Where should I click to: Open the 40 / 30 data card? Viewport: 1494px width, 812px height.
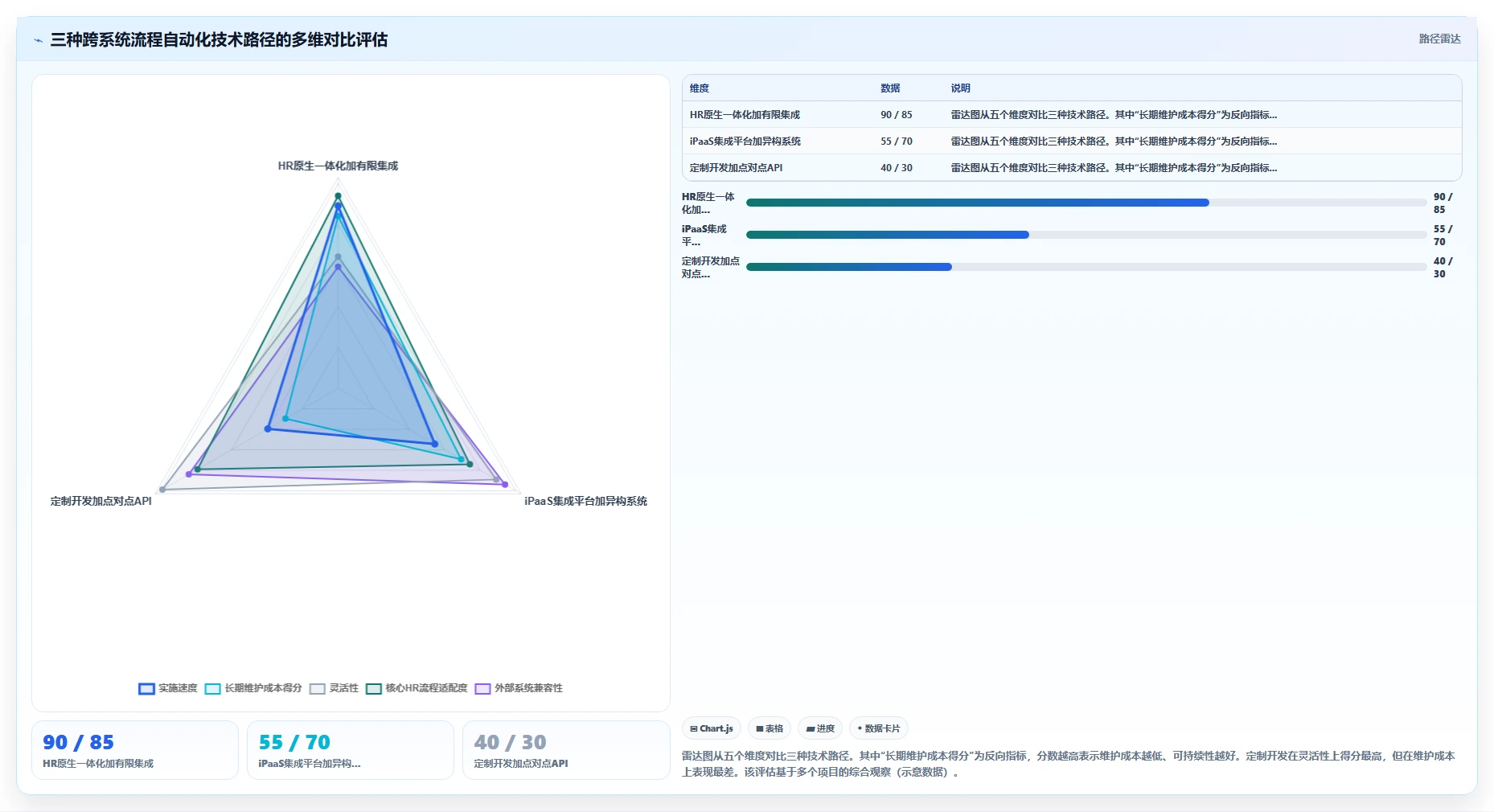click(566, 750)
